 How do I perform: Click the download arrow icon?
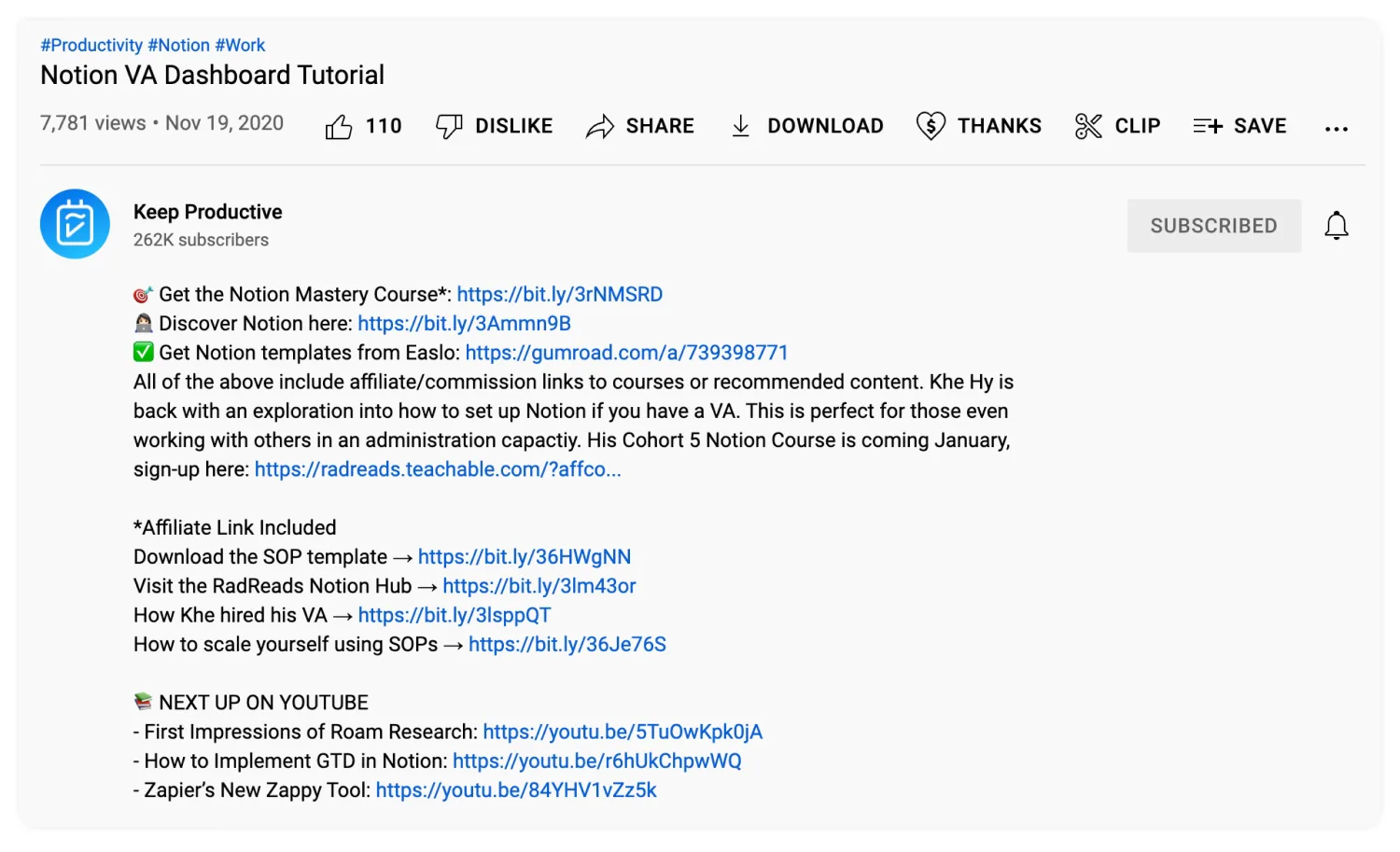point(741,126)
